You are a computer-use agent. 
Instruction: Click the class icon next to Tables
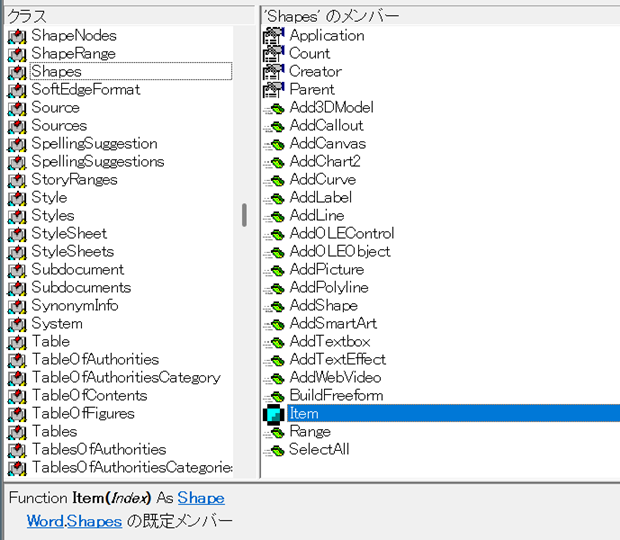click(17, 432)
